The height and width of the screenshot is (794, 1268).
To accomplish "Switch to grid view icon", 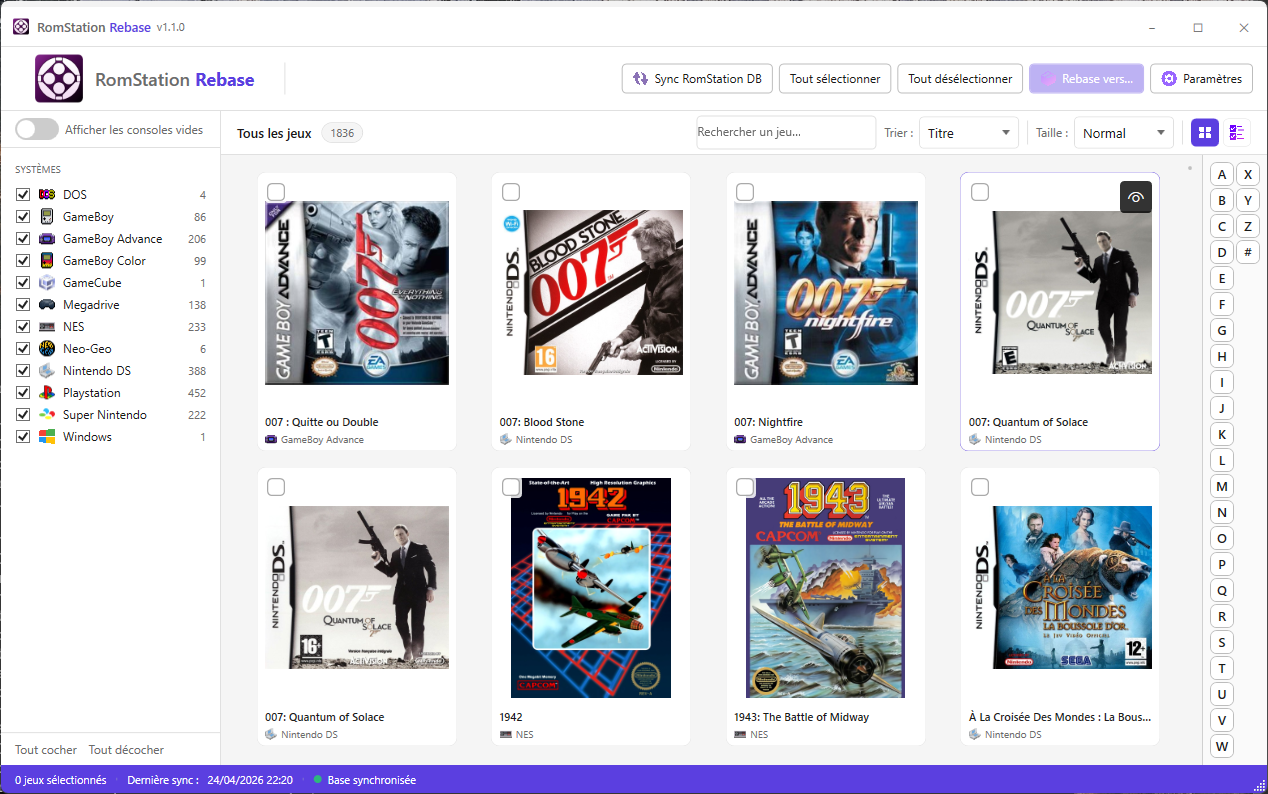I will [1205, 132].
